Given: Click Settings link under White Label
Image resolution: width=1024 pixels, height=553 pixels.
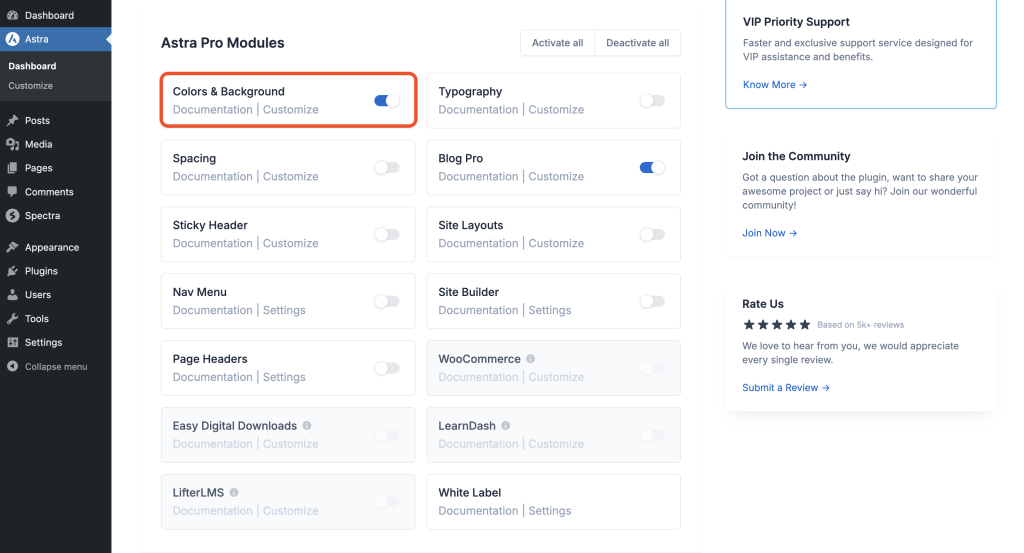Looking at the screenshot, I should pyautogui.click(x=550, y=511).
